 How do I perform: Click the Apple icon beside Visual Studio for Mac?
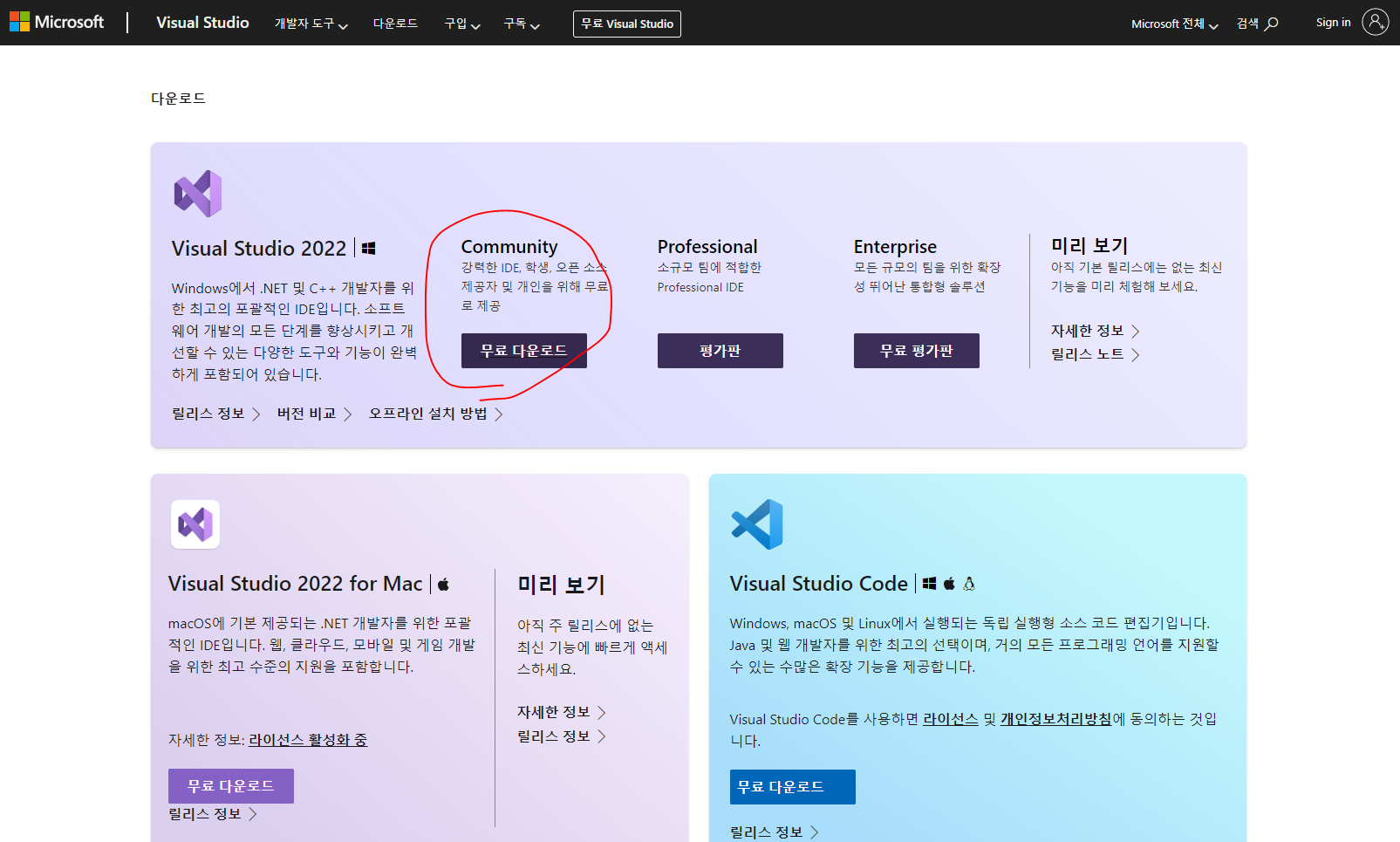click(443, 585)
